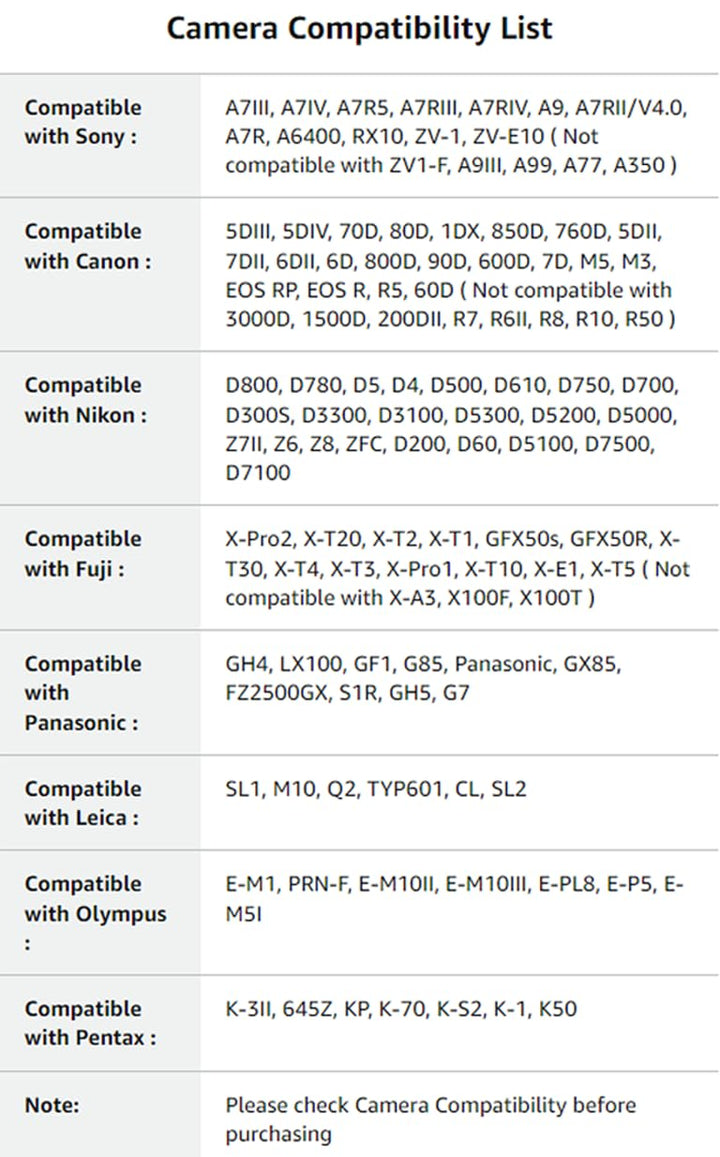This screenshot has height=1157, width=720.
Task: Select the Compatible with Leica row label
Action: click(83, 803)
